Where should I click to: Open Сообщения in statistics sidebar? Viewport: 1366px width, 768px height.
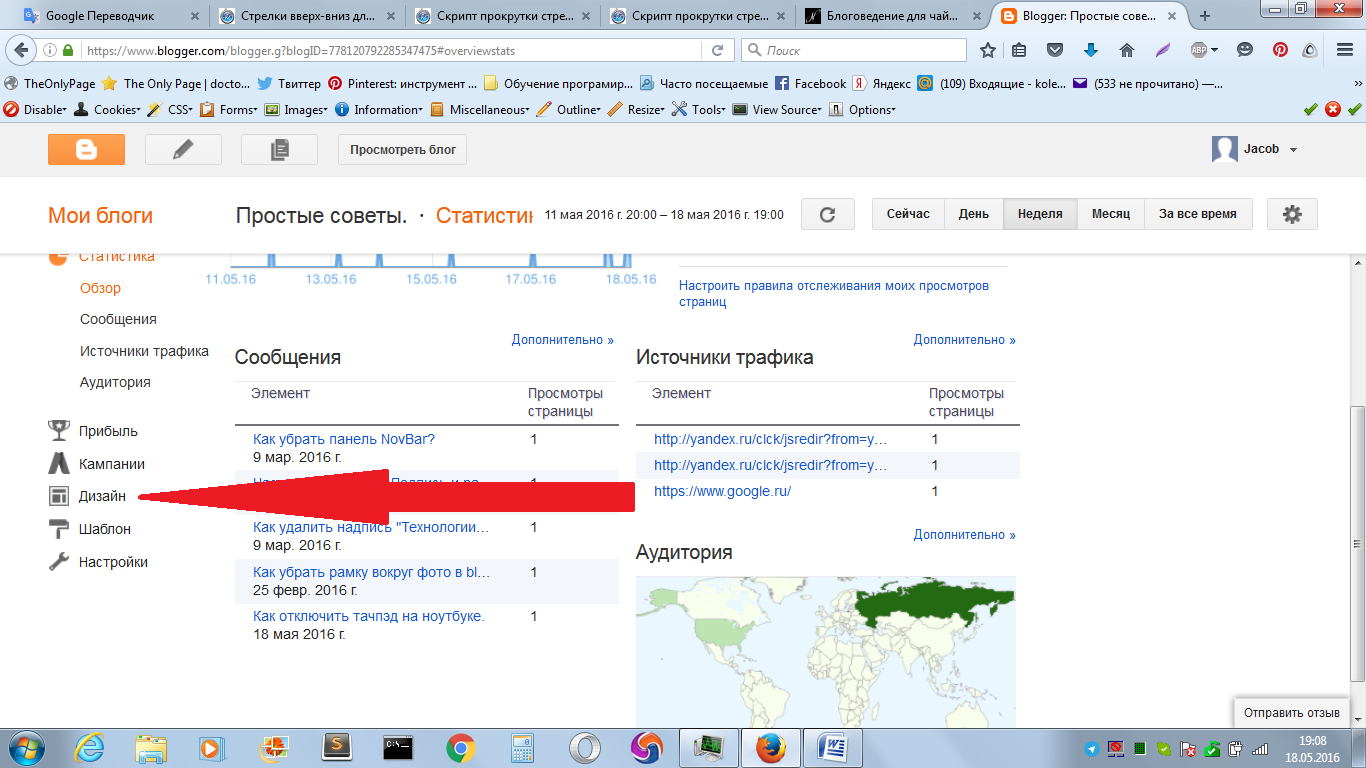(x=118, y=319)
